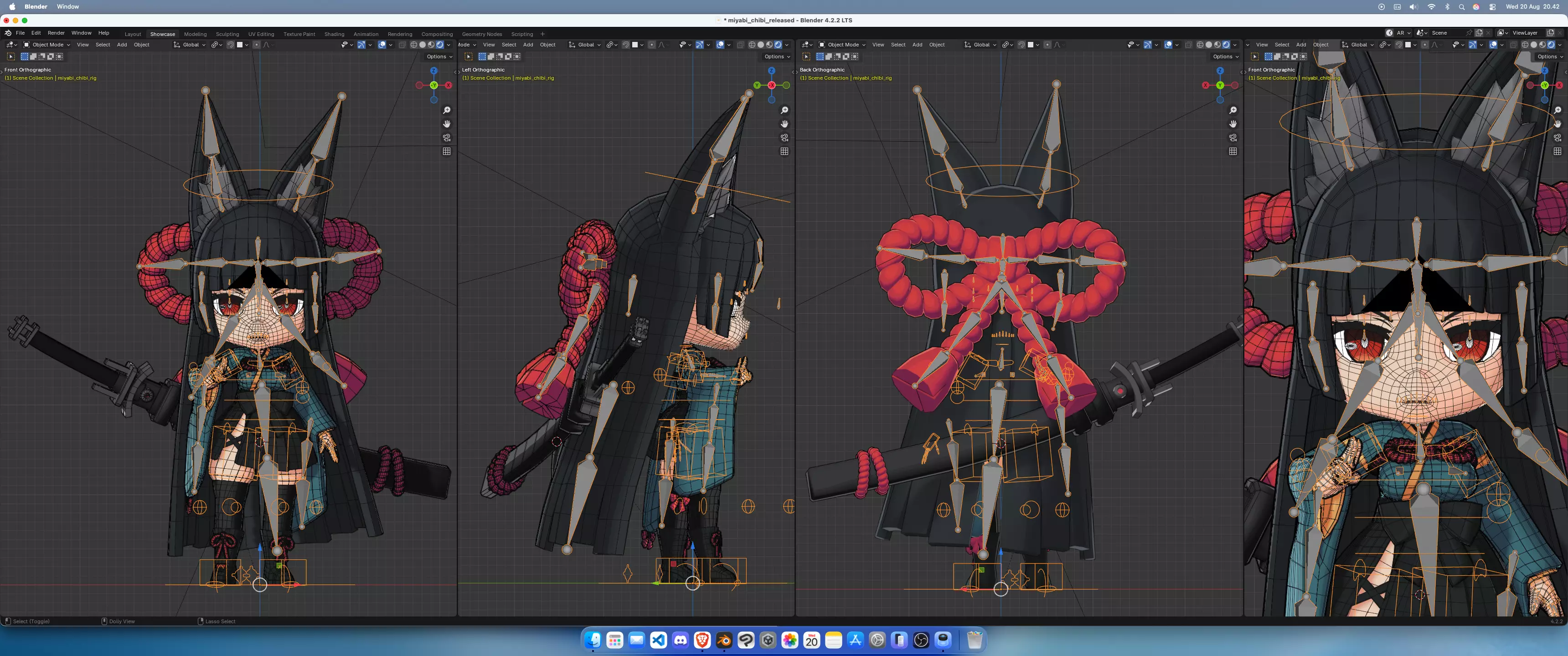
Task: Choose 'Subtract selection' mode icon in first viewport
Action: [x=42, y=56]
